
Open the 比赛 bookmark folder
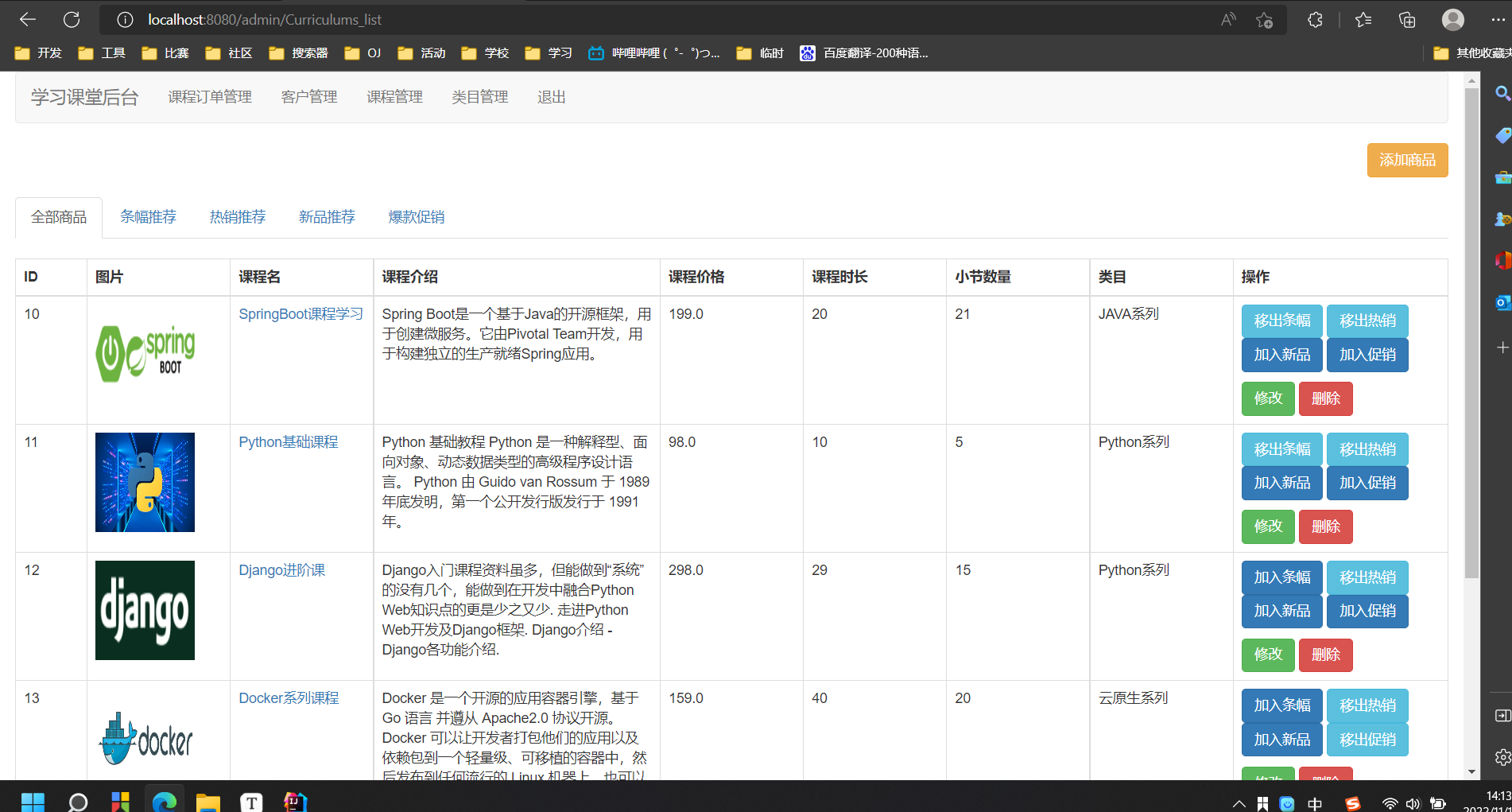click(x=165, y=53)
